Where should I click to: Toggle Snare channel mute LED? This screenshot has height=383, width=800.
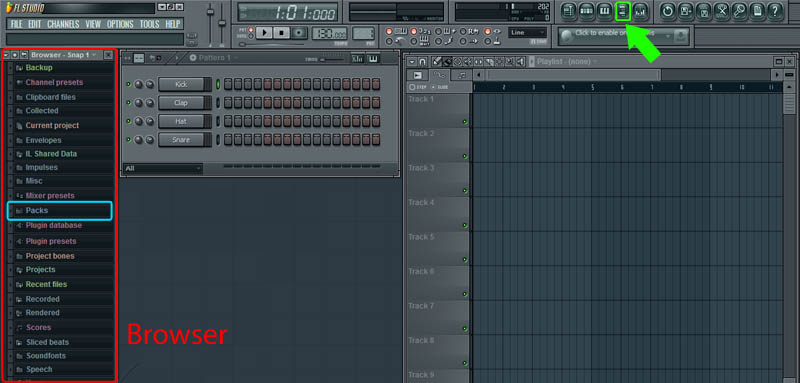pos(129,139)
